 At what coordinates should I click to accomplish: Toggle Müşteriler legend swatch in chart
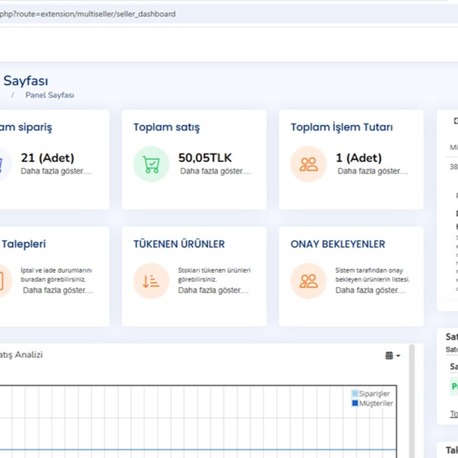[x=355, y=403]
